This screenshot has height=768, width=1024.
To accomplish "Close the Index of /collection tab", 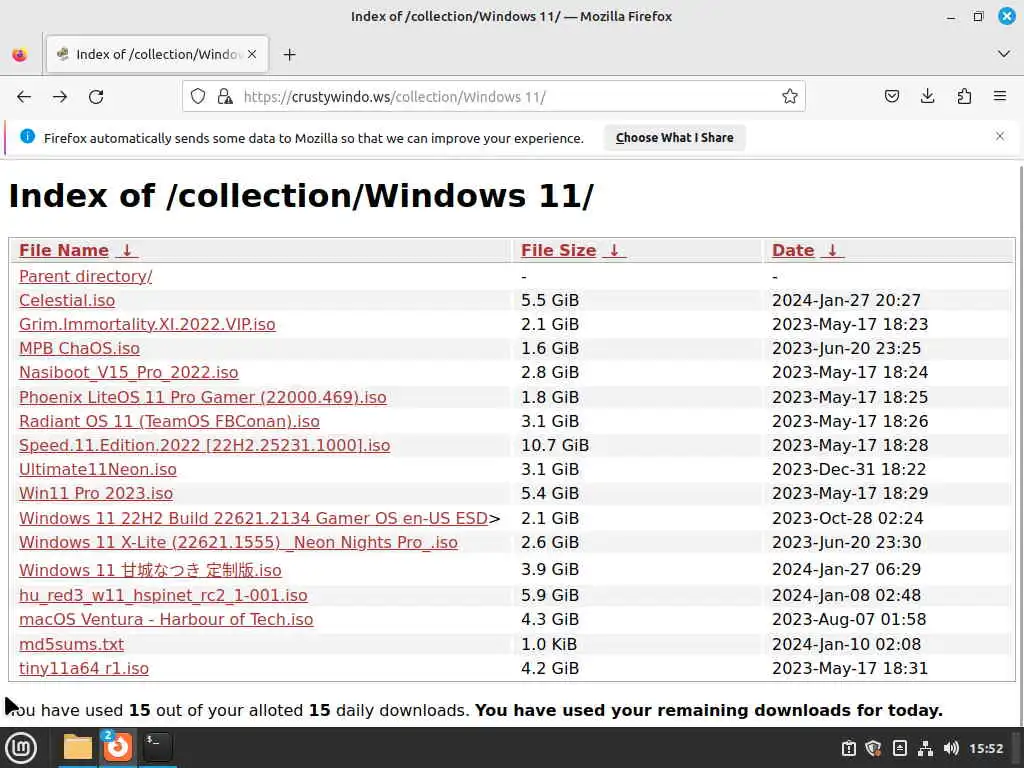I will [252, 54].
